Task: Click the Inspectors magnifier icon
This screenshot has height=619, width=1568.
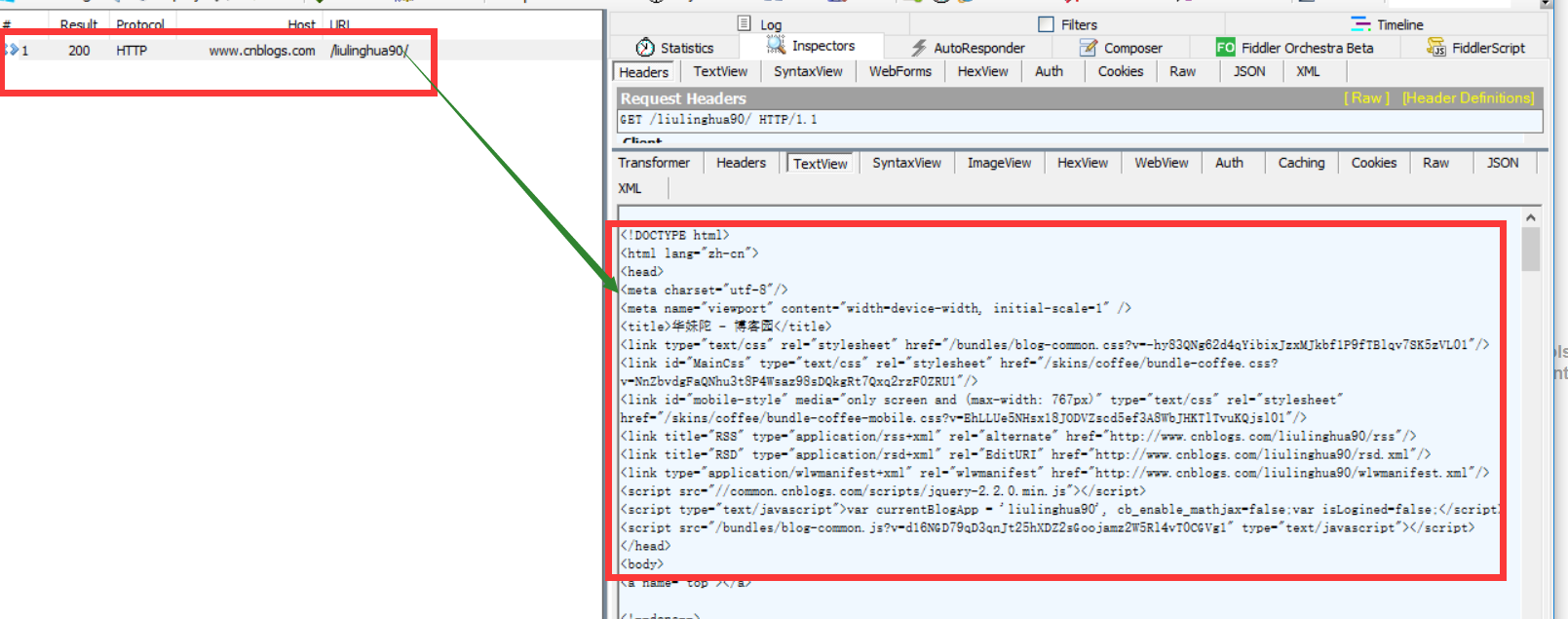Action: coord(776,45)
